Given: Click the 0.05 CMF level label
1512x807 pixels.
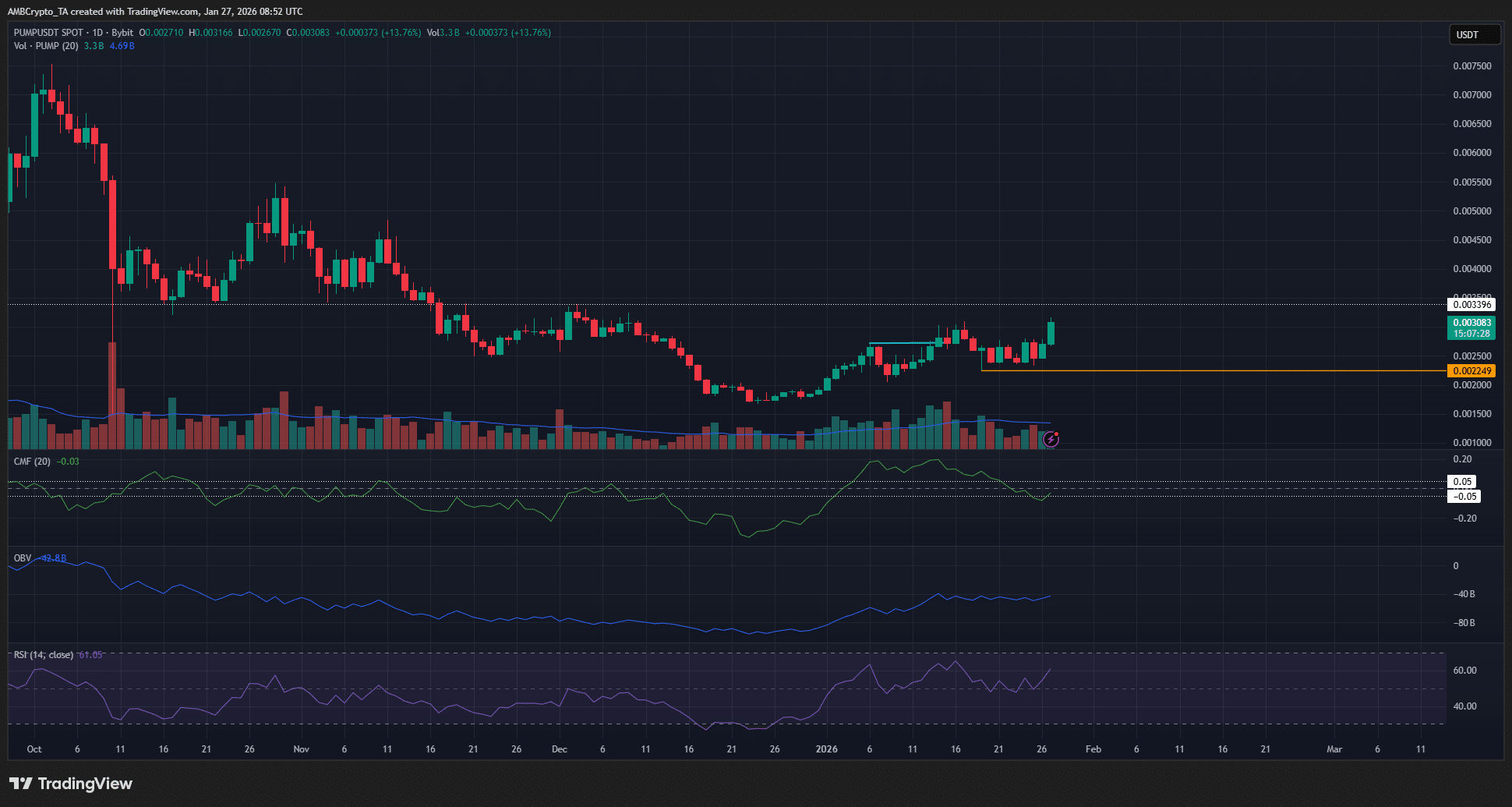Looking at the screenshot, I should coord(1462,482).
